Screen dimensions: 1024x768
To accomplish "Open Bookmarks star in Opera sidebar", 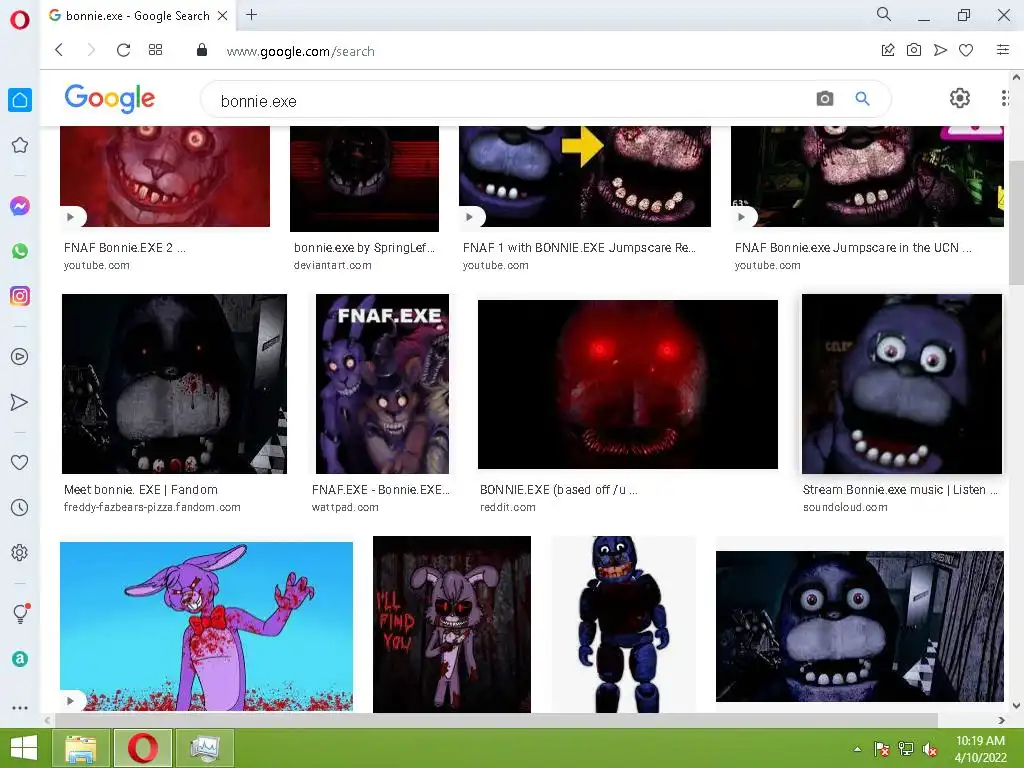I will (20, 145).
